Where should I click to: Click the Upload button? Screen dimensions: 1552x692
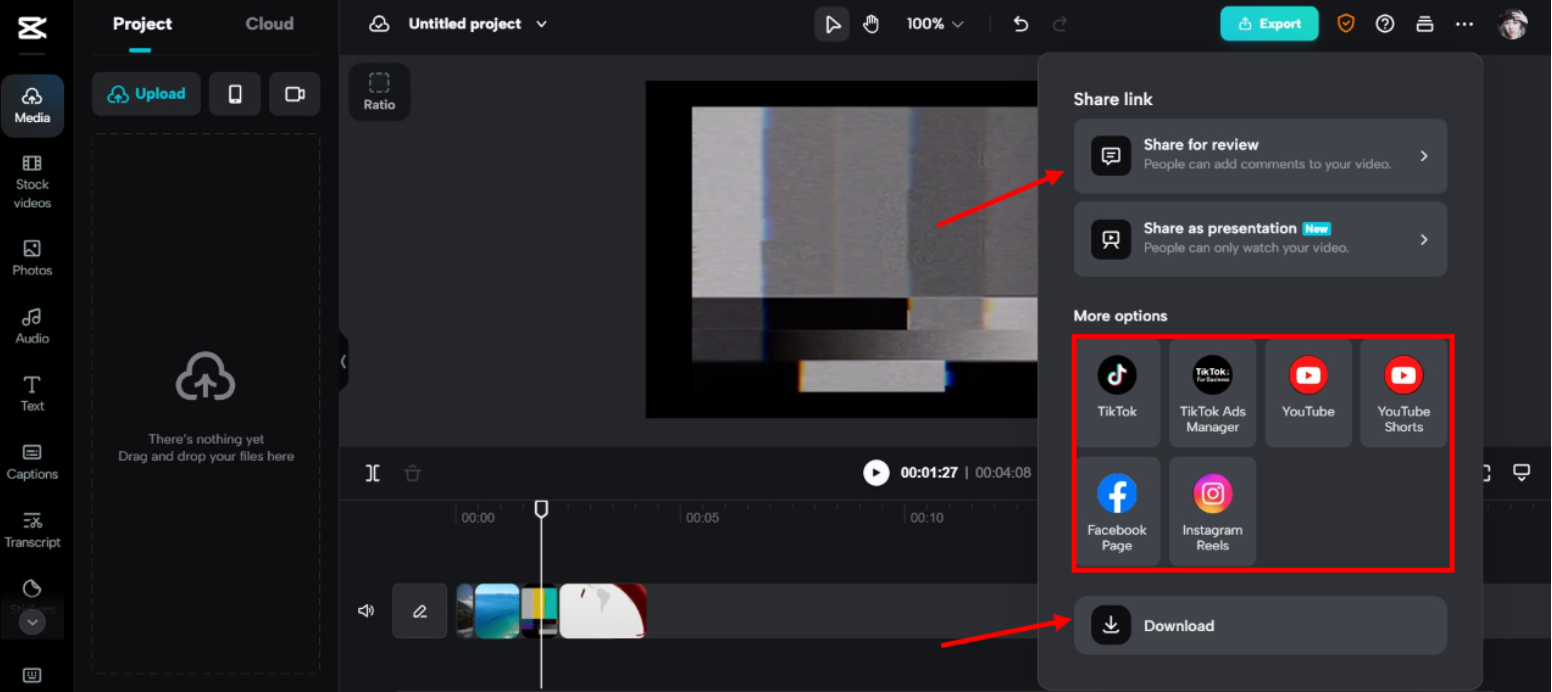click(x=146, y=94)
